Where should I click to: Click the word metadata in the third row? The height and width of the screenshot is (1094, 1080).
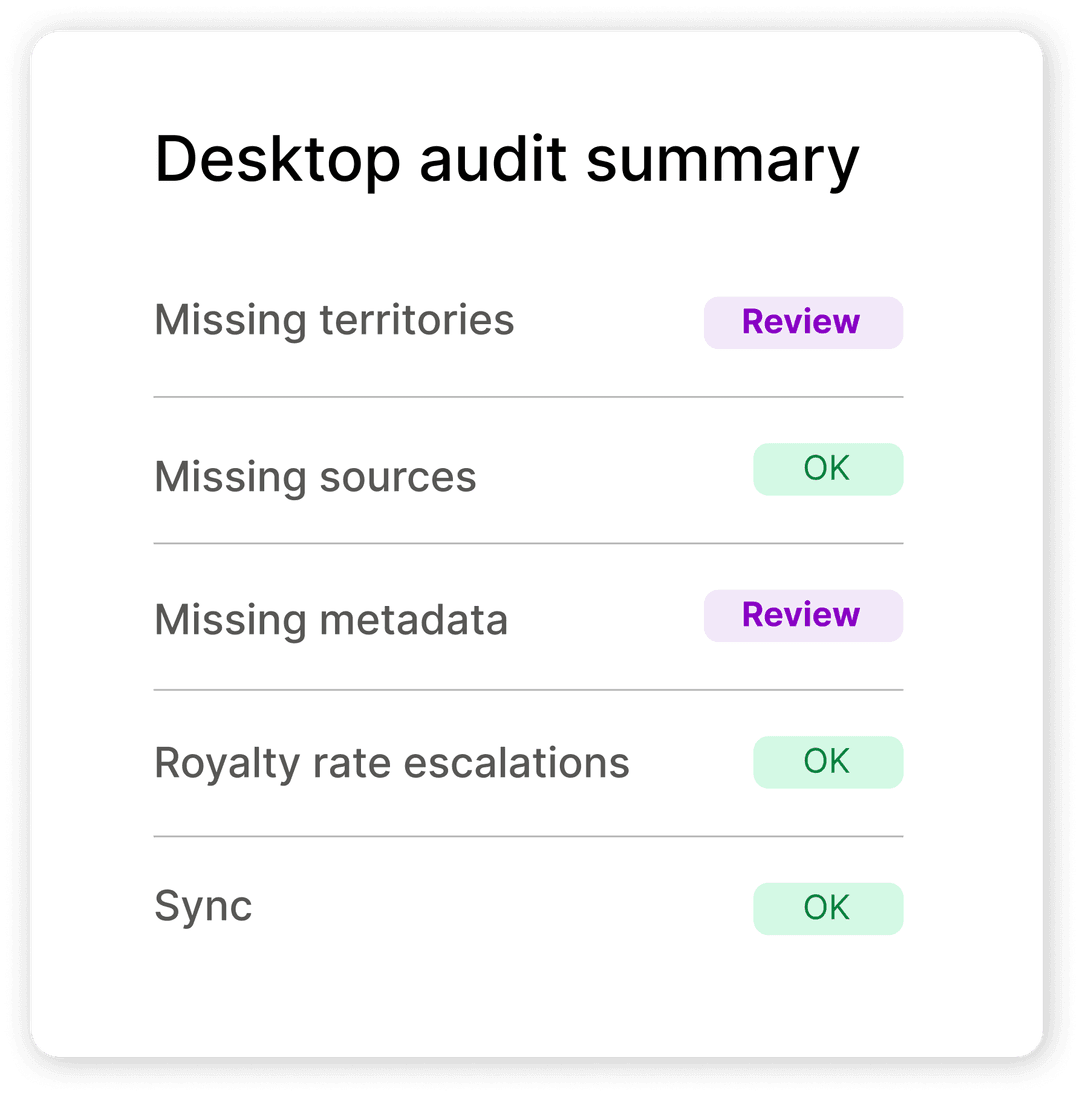pyautogui.click(x=414, y=619)
